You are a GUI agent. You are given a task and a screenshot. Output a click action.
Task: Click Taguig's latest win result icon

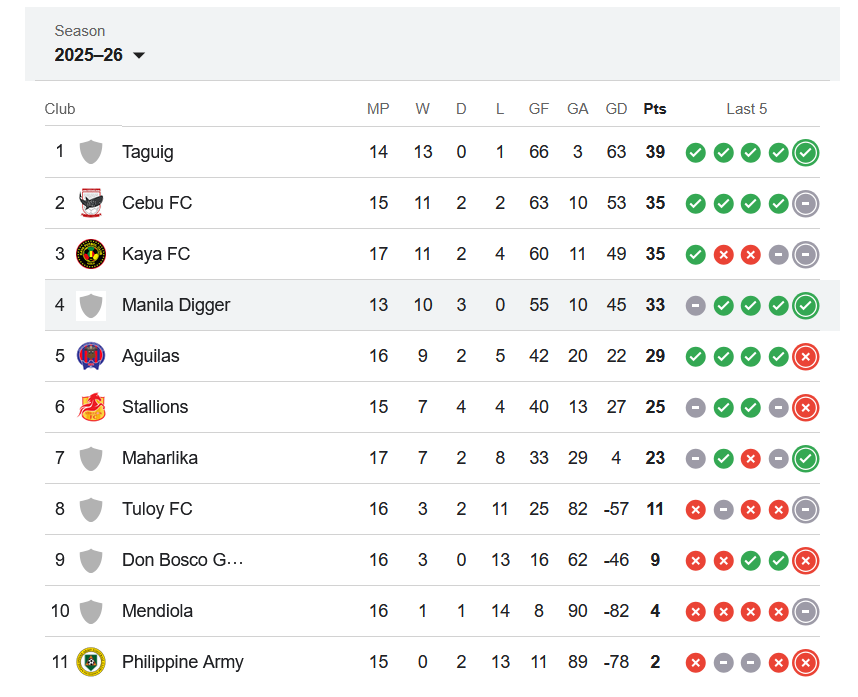(805, 152)
